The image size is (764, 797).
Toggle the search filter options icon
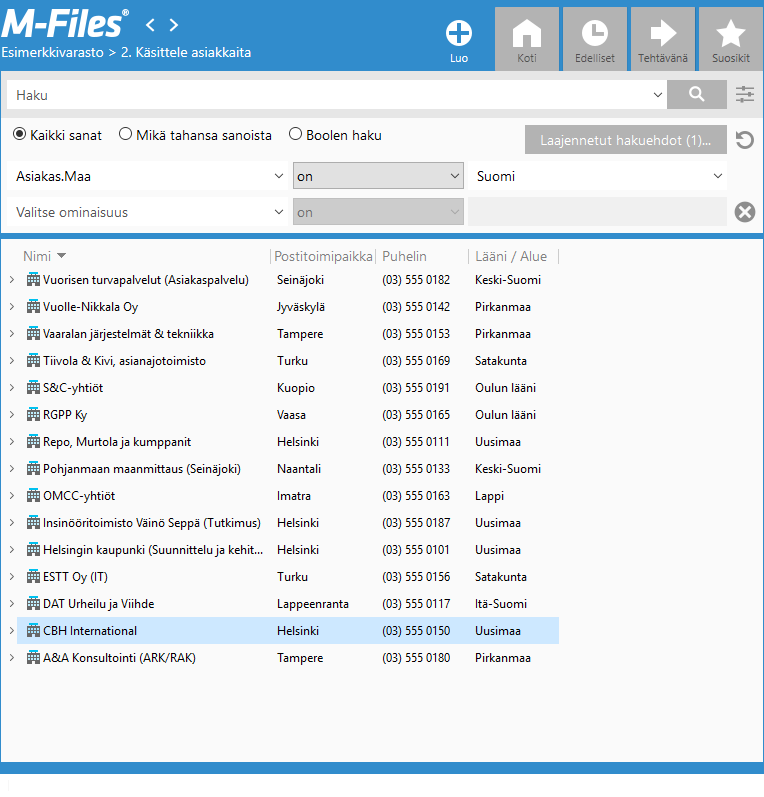745,95
